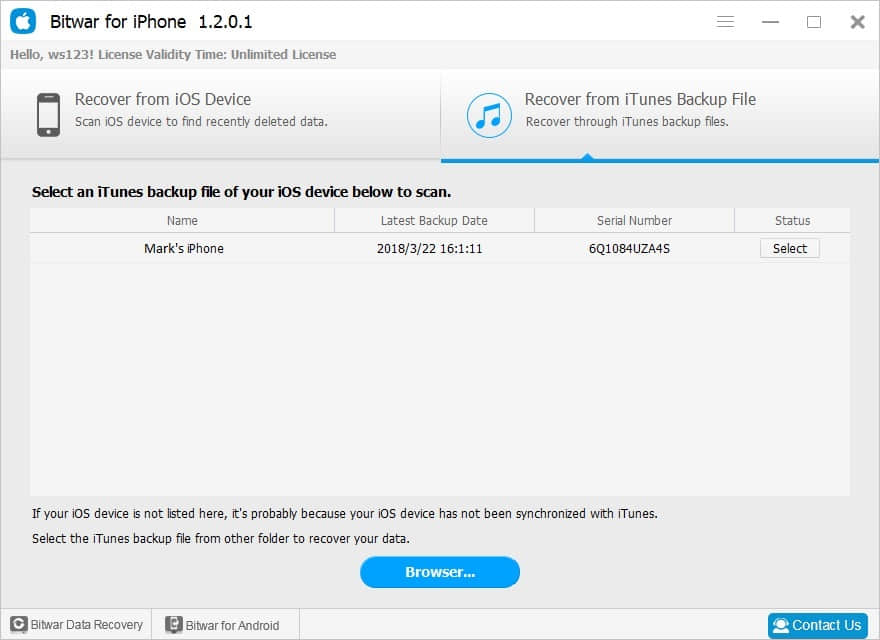Click the phone icon for iOS Device recovery
The width and height of the screenshot is (880, 640).
tap(49, 115)
